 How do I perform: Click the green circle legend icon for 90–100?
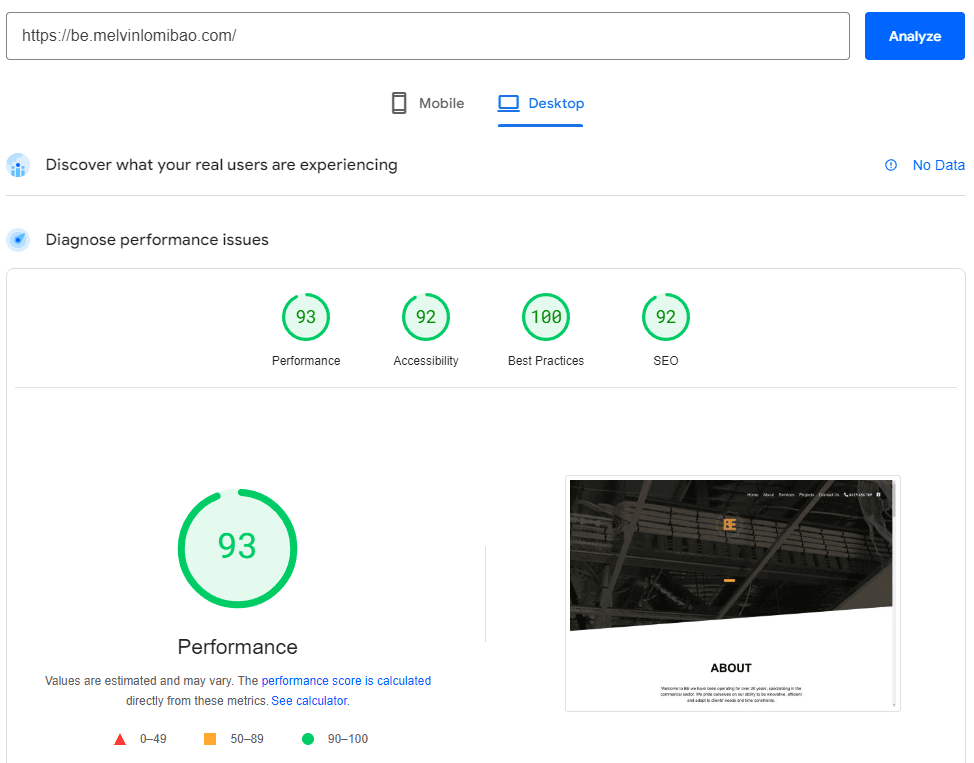pyautogui.click(x=308, y=738)
